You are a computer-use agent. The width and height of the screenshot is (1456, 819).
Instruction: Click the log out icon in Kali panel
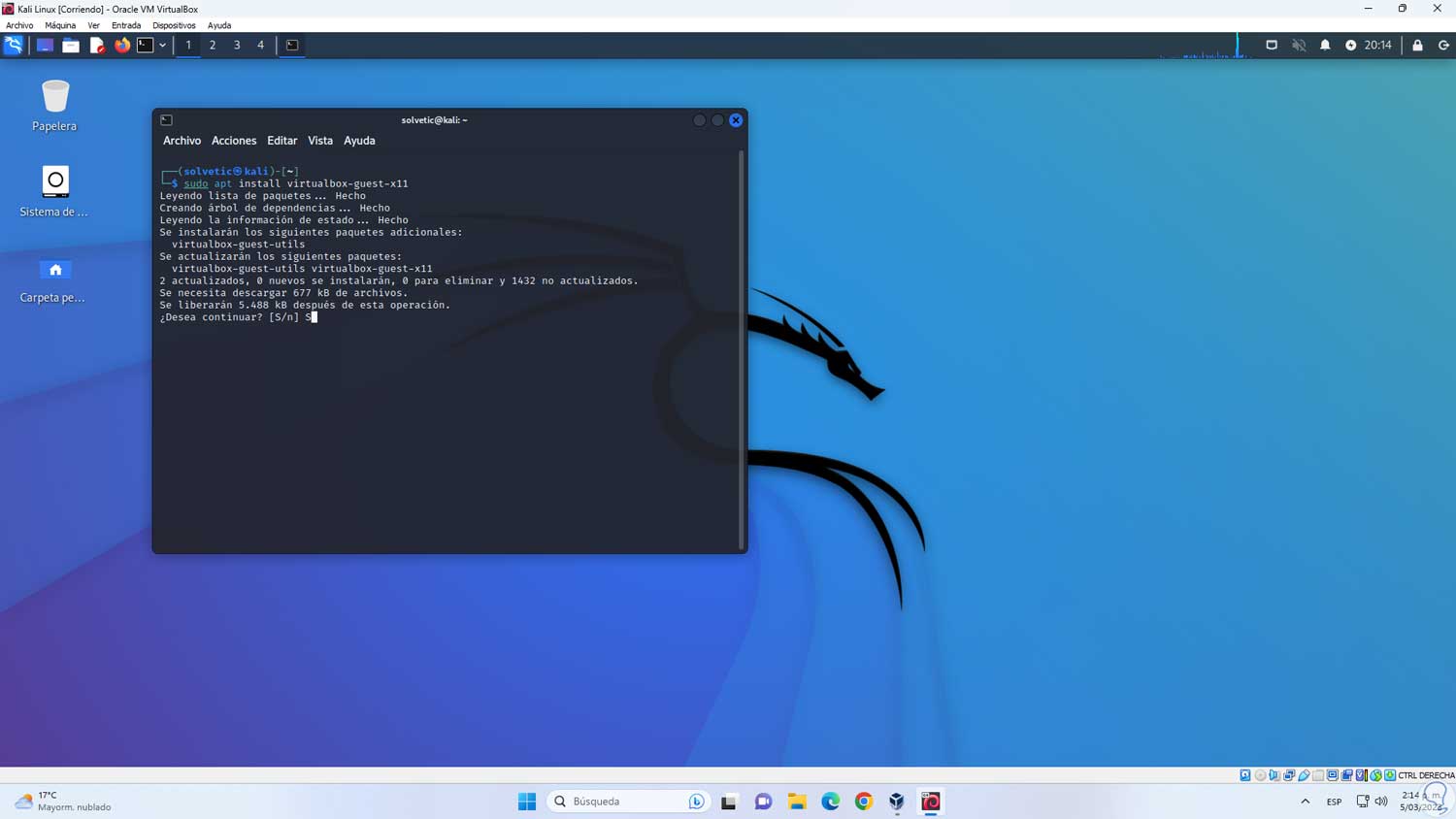click(1443, 45)
